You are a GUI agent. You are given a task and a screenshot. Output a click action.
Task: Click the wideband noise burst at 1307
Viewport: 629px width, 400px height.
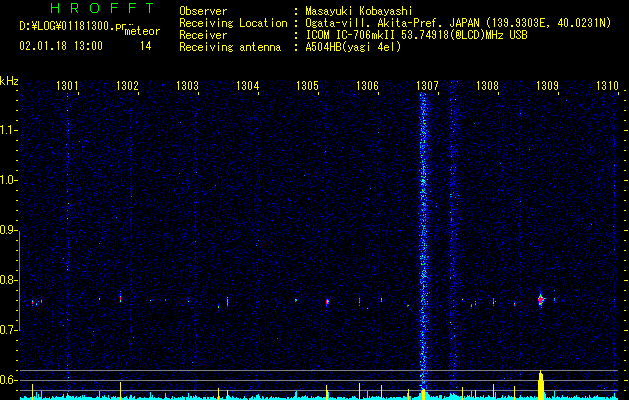tap(423, 241)
